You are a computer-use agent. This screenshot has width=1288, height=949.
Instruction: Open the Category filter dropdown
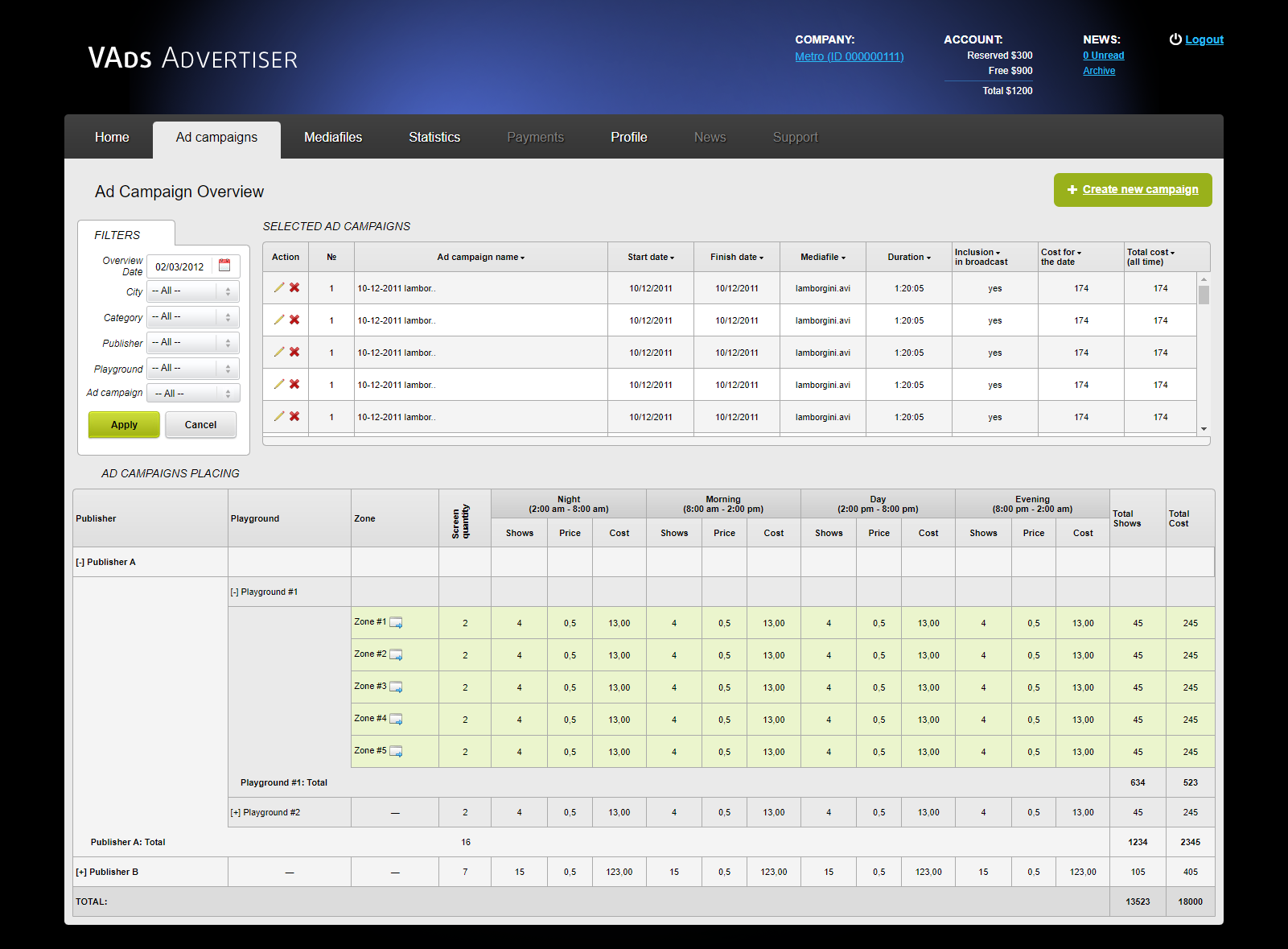pos(193,316)
